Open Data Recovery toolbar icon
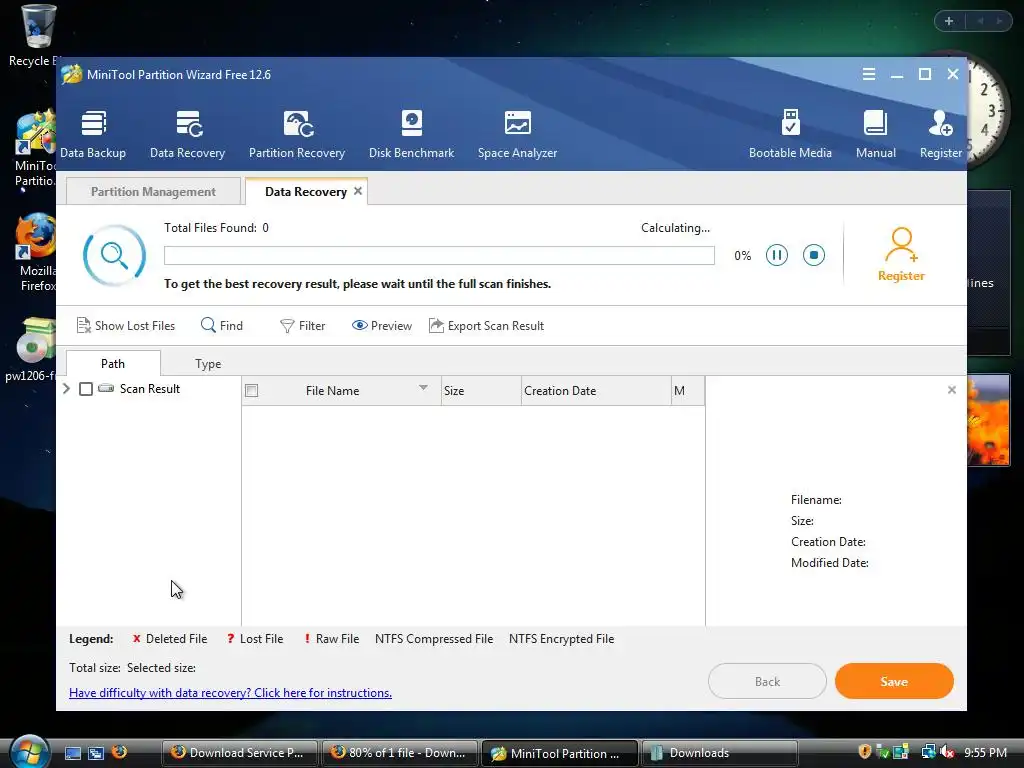Viewport: 1024px width, 768px height. 187,135
